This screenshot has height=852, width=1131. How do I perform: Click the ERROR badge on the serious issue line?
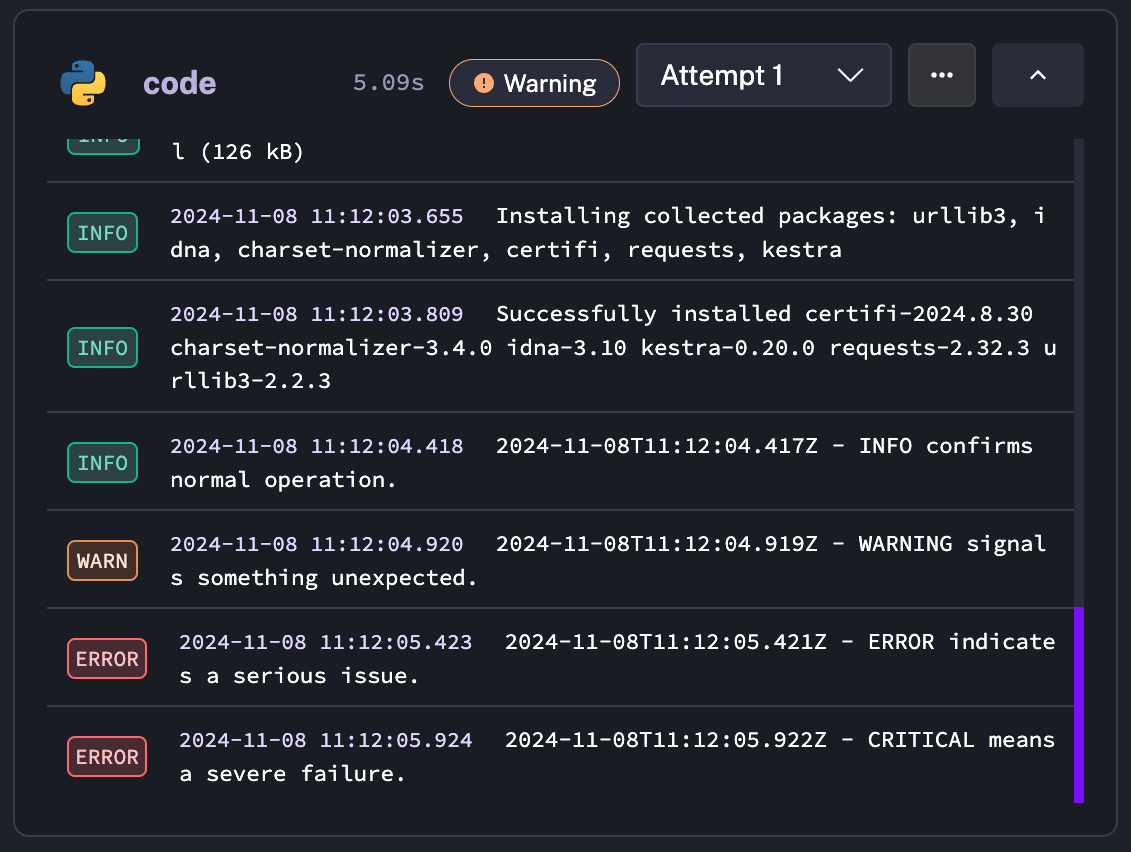point(106,658)
